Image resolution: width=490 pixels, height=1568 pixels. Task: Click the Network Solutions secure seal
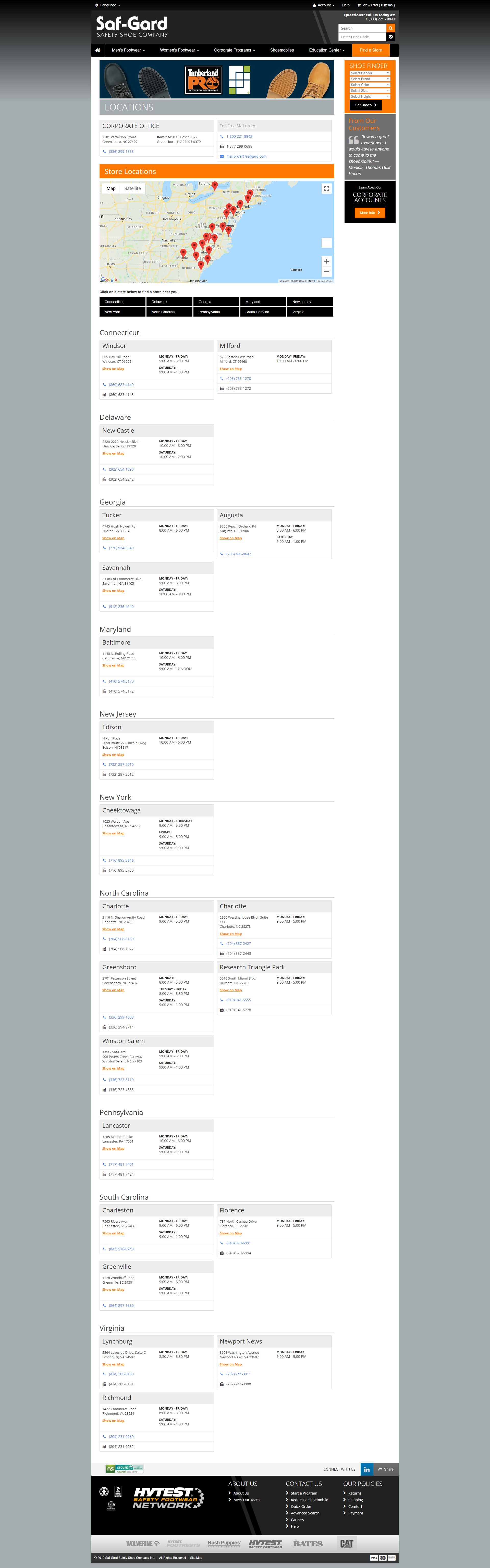(x=124, y=1468)
